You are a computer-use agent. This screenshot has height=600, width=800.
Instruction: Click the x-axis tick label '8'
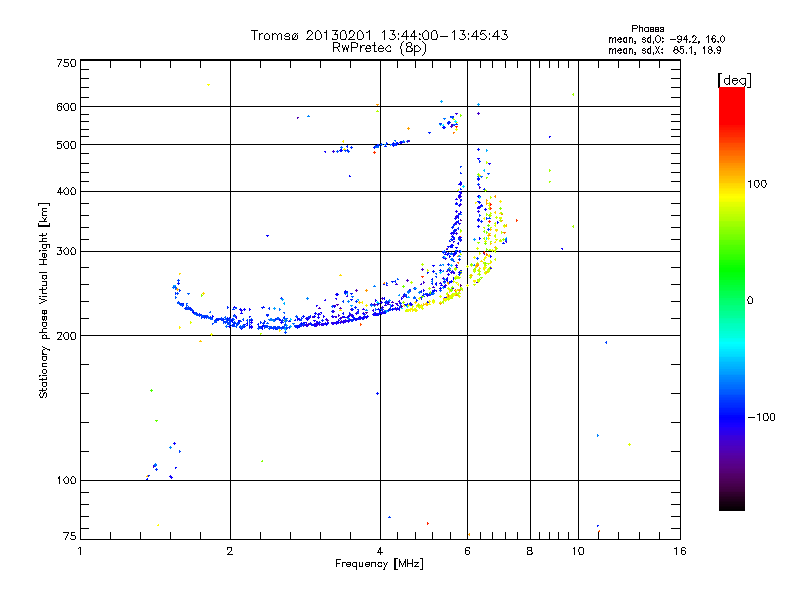(x=530, y=551)
